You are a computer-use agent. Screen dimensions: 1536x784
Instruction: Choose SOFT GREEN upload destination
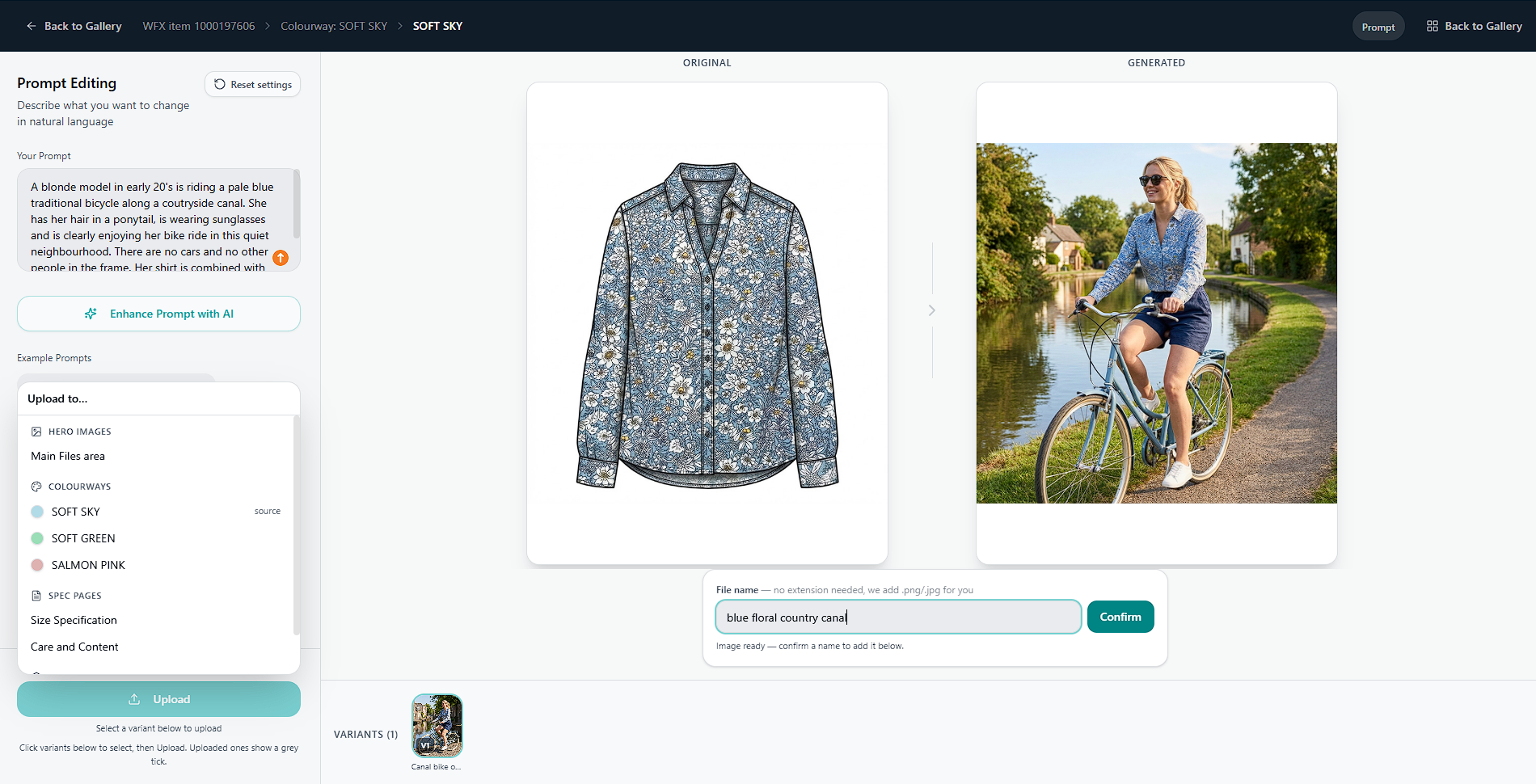click(155, 538)
